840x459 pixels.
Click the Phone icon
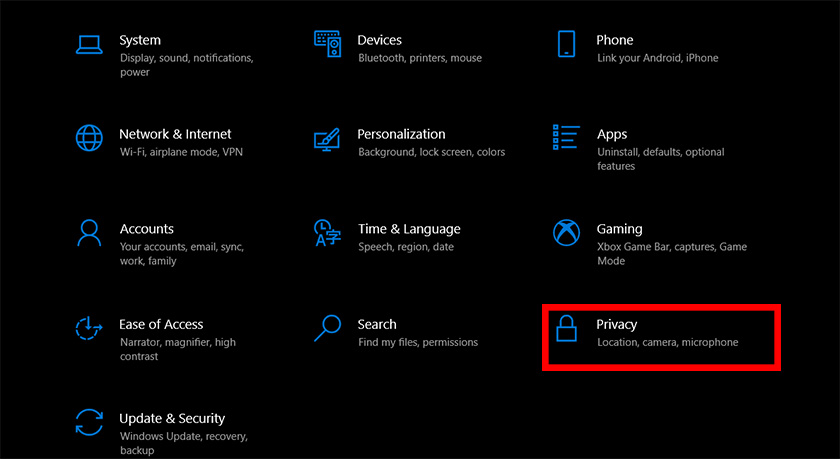pyautogui.click(x=566, y=44)
